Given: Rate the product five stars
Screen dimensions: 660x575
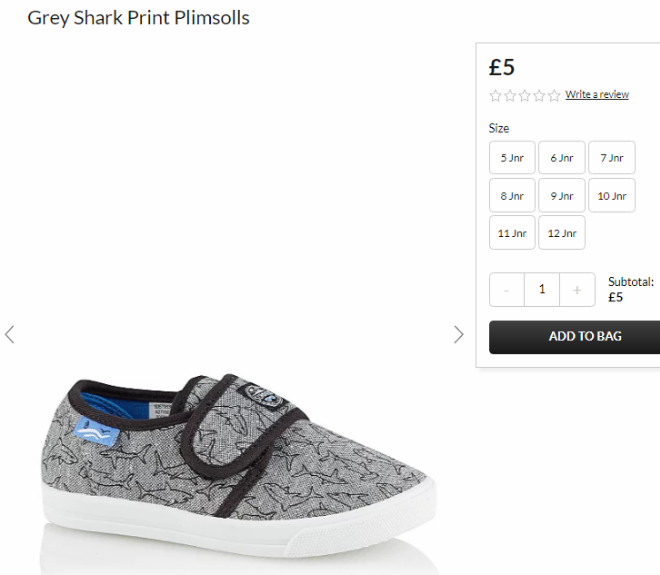Looking at the screenshot, I should click(x=554, y=96).
